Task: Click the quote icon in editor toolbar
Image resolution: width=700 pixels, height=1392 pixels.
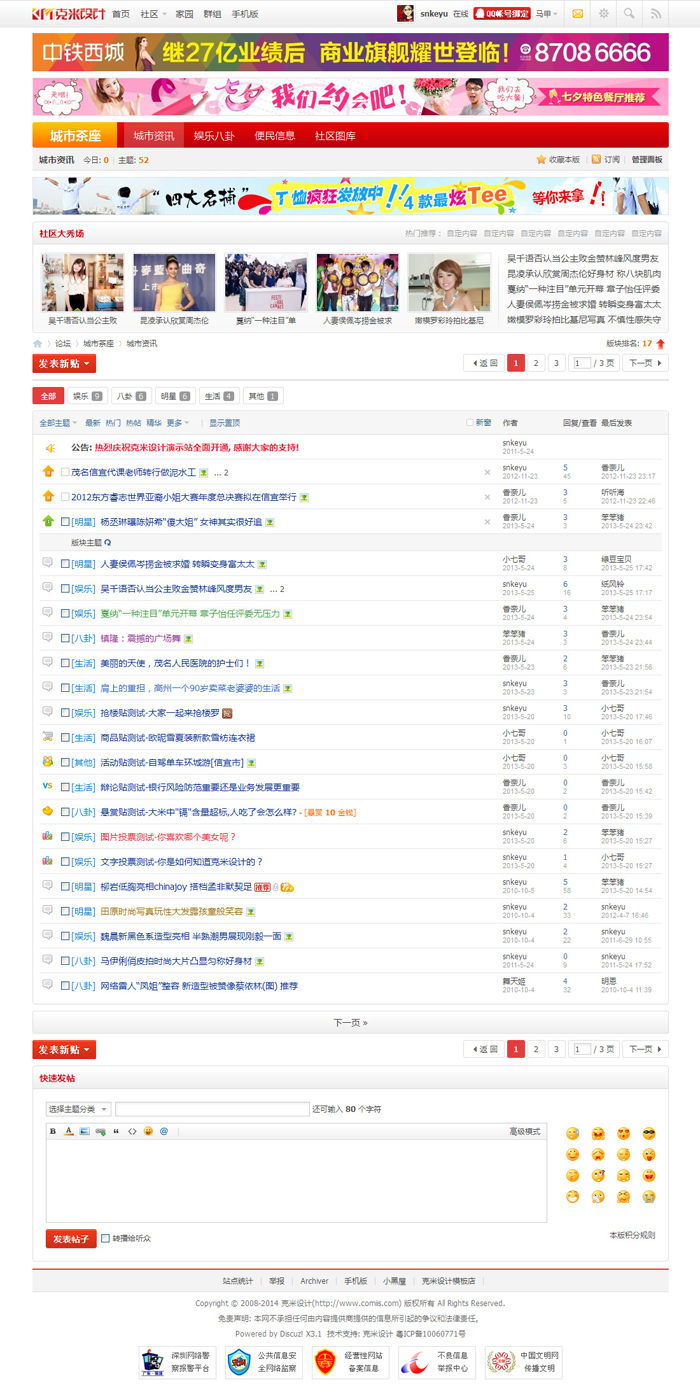Action: tap(116, 1131)
